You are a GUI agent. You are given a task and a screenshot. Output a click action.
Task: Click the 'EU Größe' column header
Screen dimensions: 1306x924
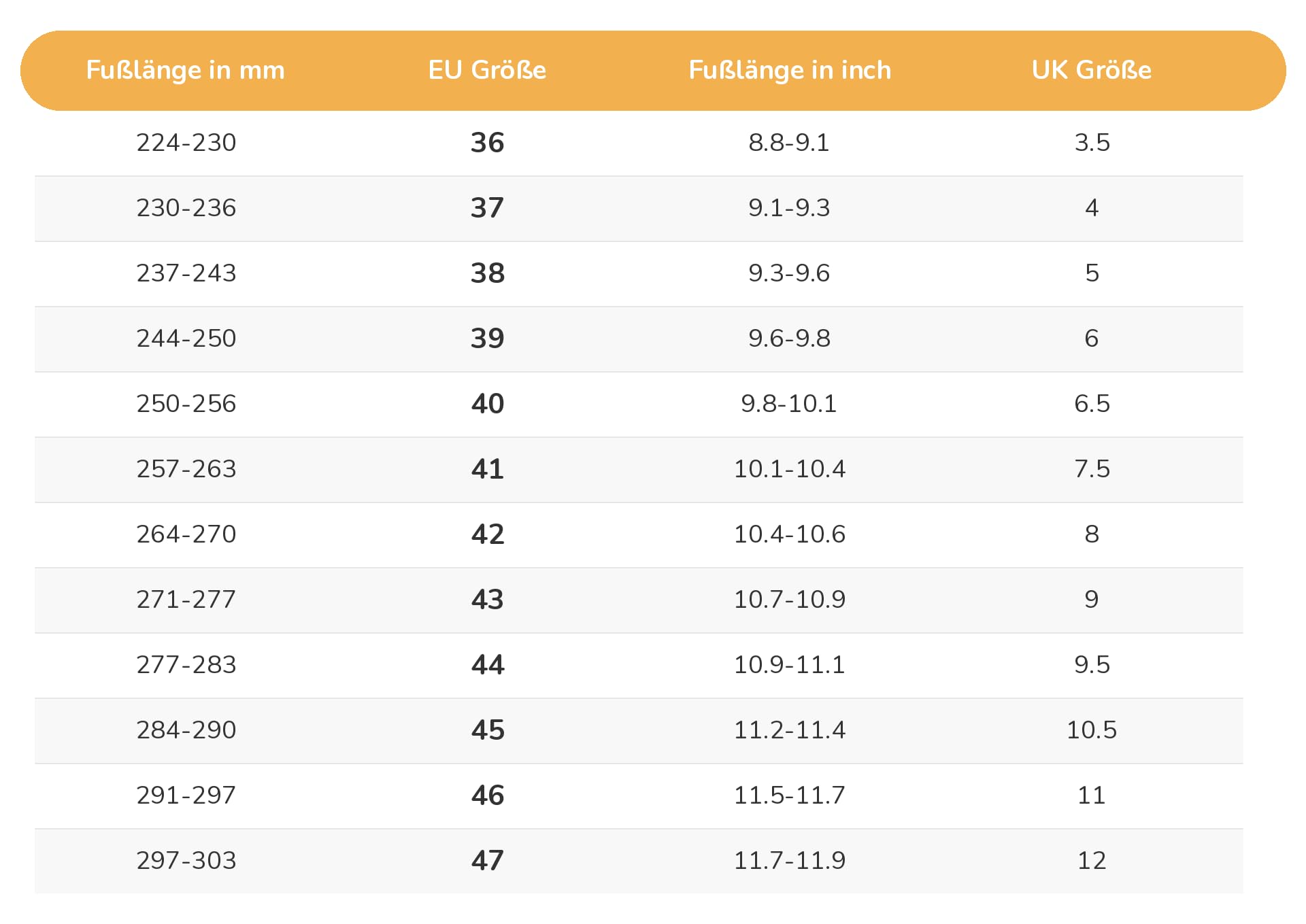pos(487,70)
